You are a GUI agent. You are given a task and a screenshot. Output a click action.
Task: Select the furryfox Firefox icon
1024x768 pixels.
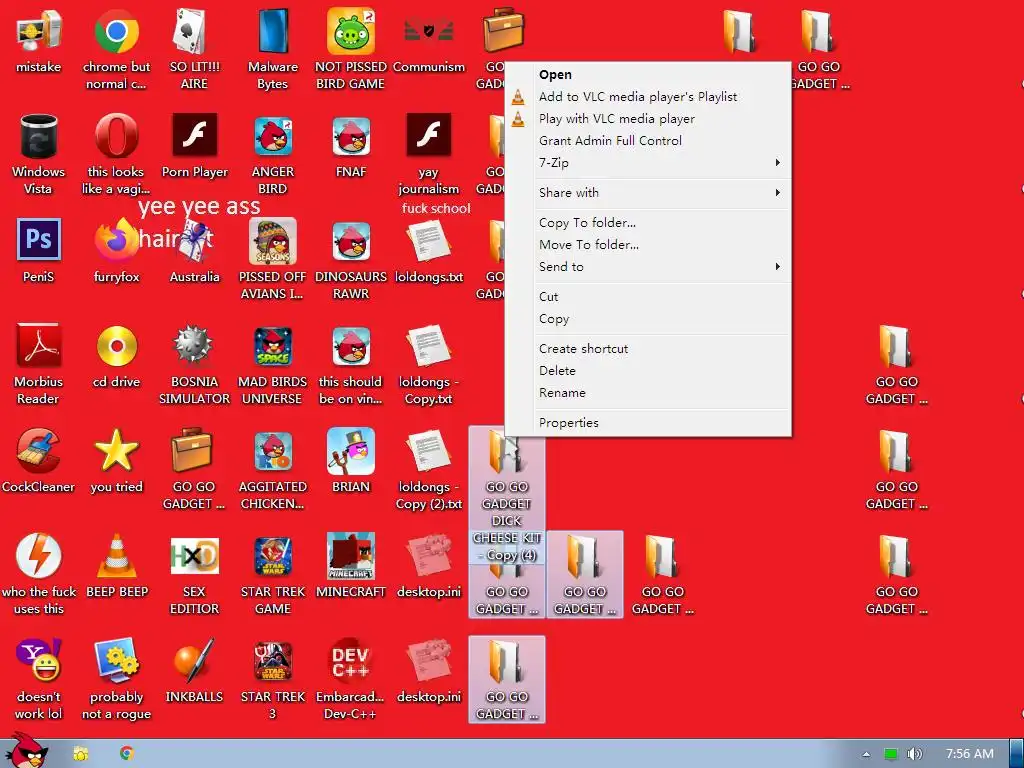[x=116, y=250]
